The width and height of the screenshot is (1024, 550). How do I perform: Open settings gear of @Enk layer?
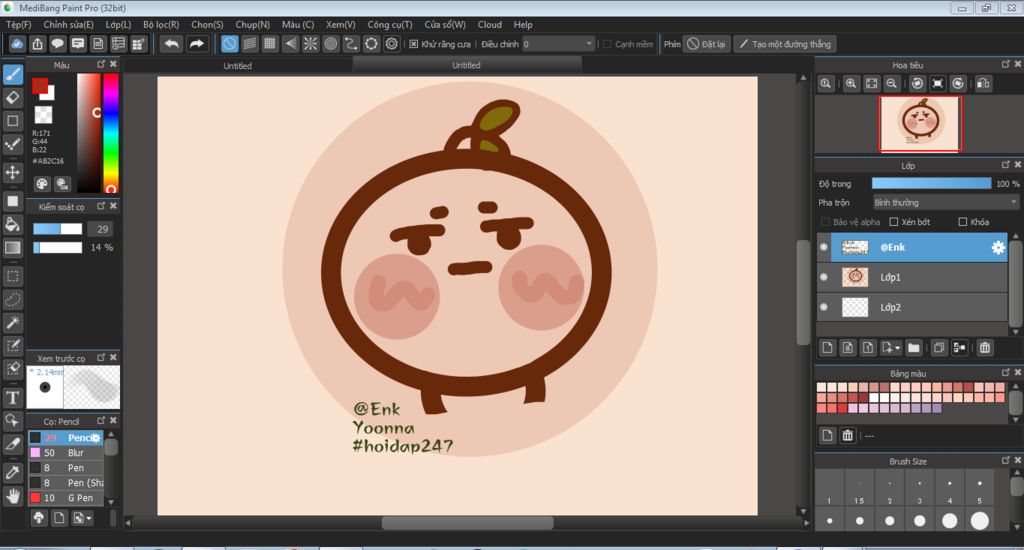point(998,248)
